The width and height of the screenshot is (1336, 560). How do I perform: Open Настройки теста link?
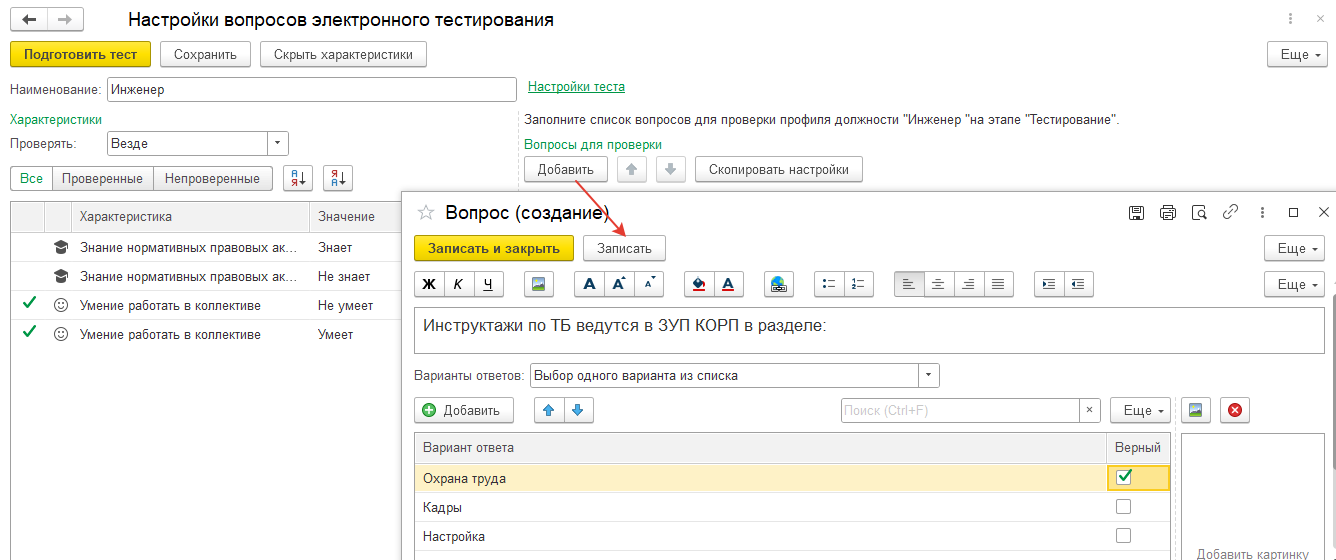coord(576,87)
